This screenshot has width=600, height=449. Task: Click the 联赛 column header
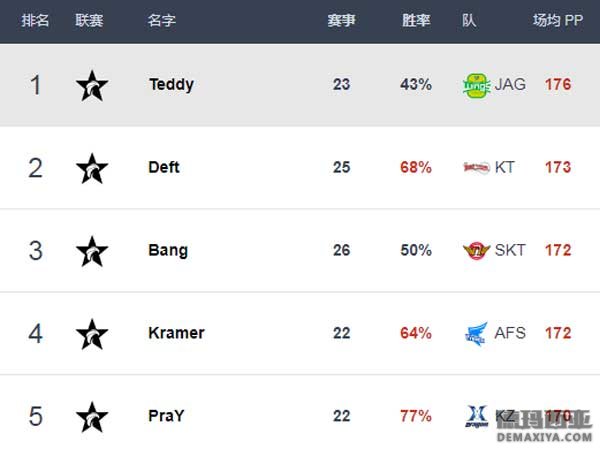[x=89, y=20]
